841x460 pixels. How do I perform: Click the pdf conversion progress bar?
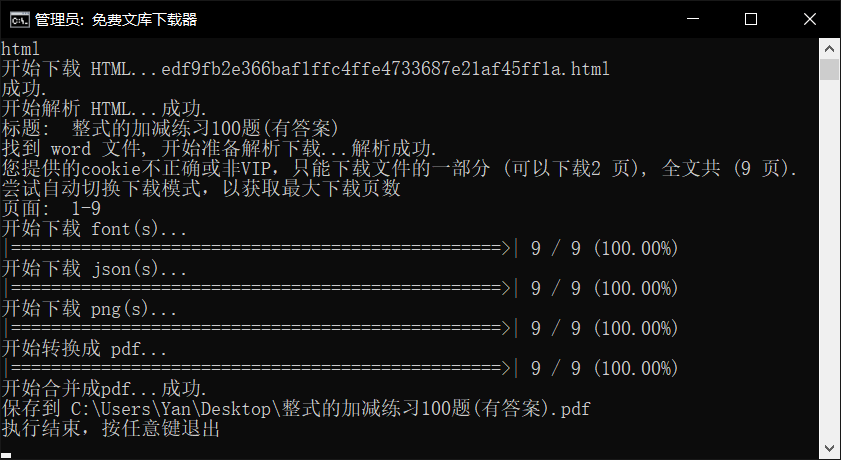tap(260, 369)
